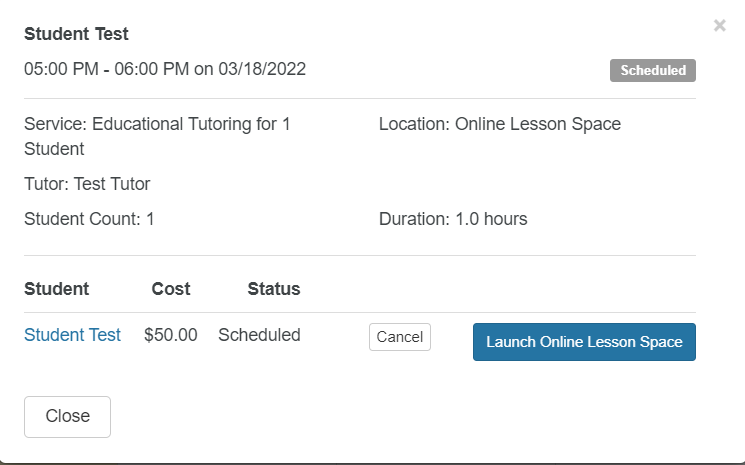Click the 1.0 hours duration value

pyautogui.click(x=491, y=219)
